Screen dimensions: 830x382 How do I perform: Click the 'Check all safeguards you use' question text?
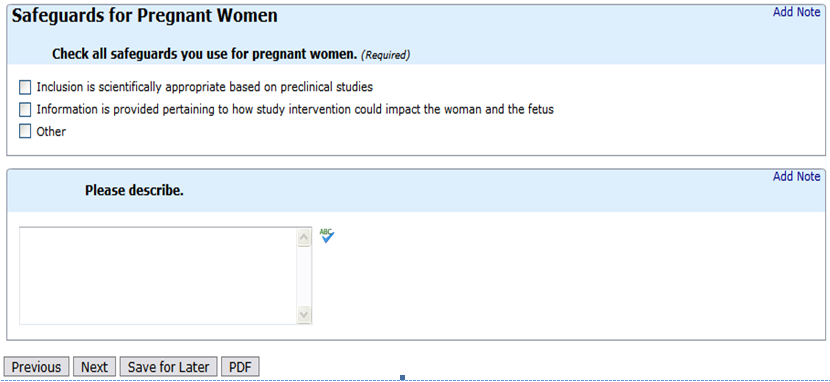(x=205, y=54)
